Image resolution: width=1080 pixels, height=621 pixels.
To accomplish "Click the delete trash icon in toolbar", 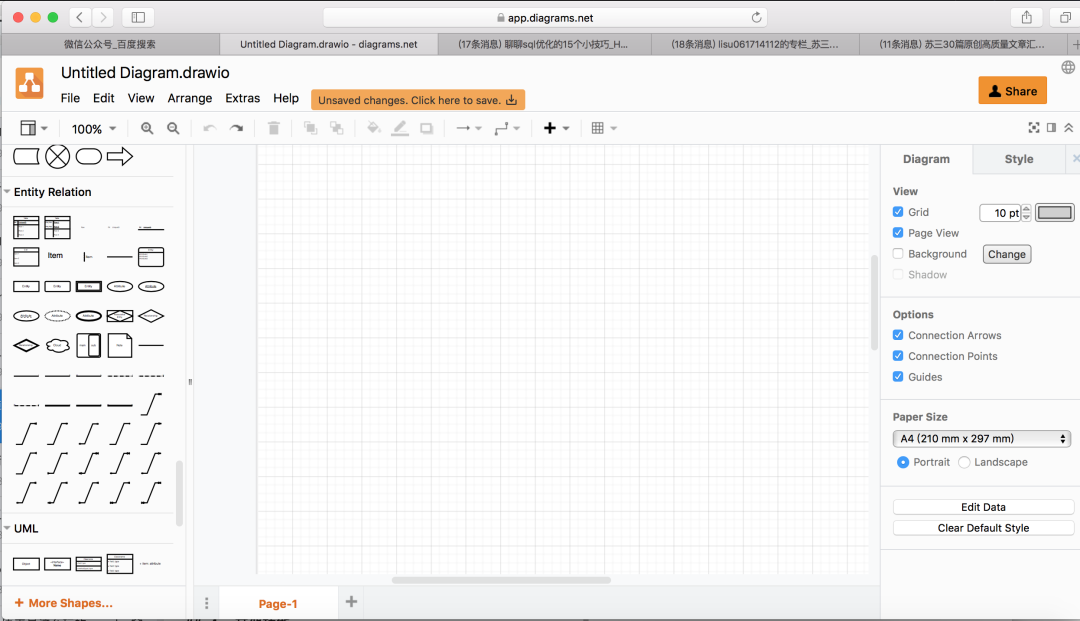I will pyautogui.click(x=273, y=128).
